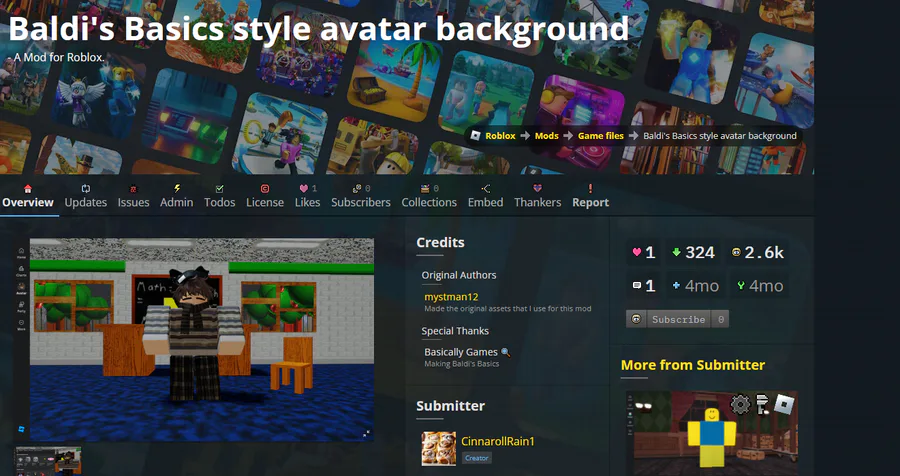The image size is (900, 476).
Task: Go to the Mods breadcrumb link
Action: click(546, 136)
